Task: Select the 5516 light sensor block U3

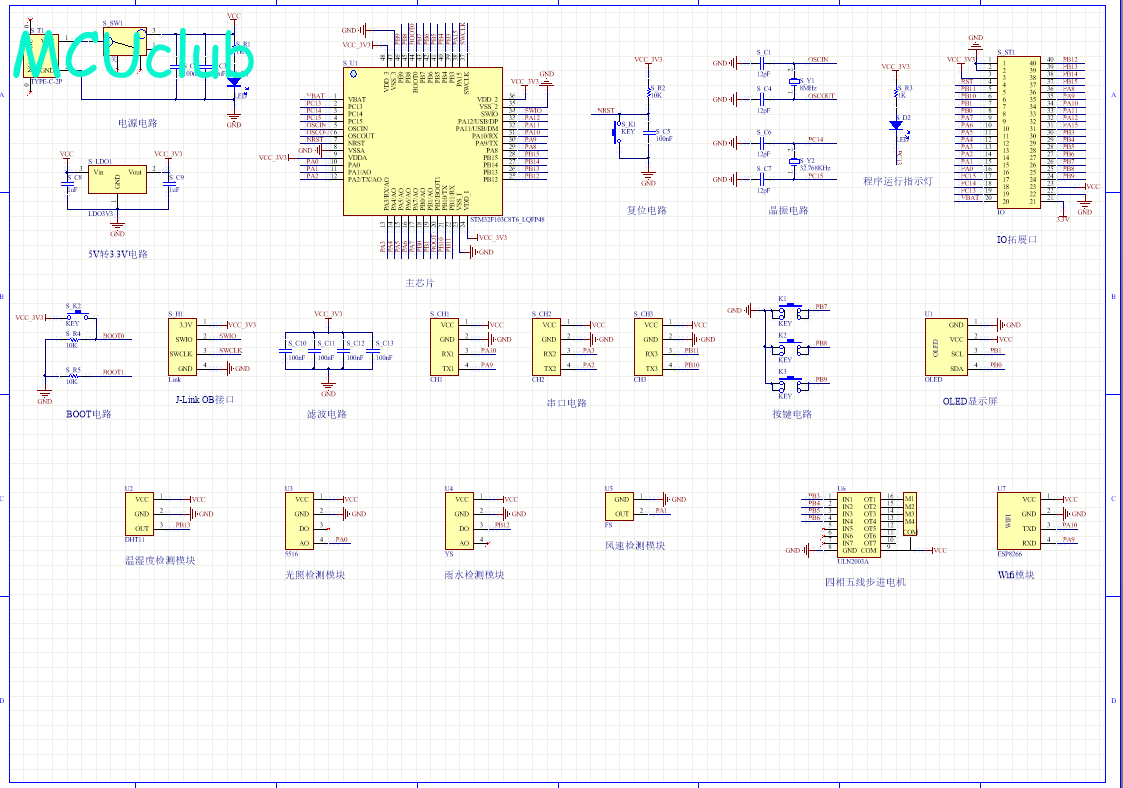Action: [301, 521]
